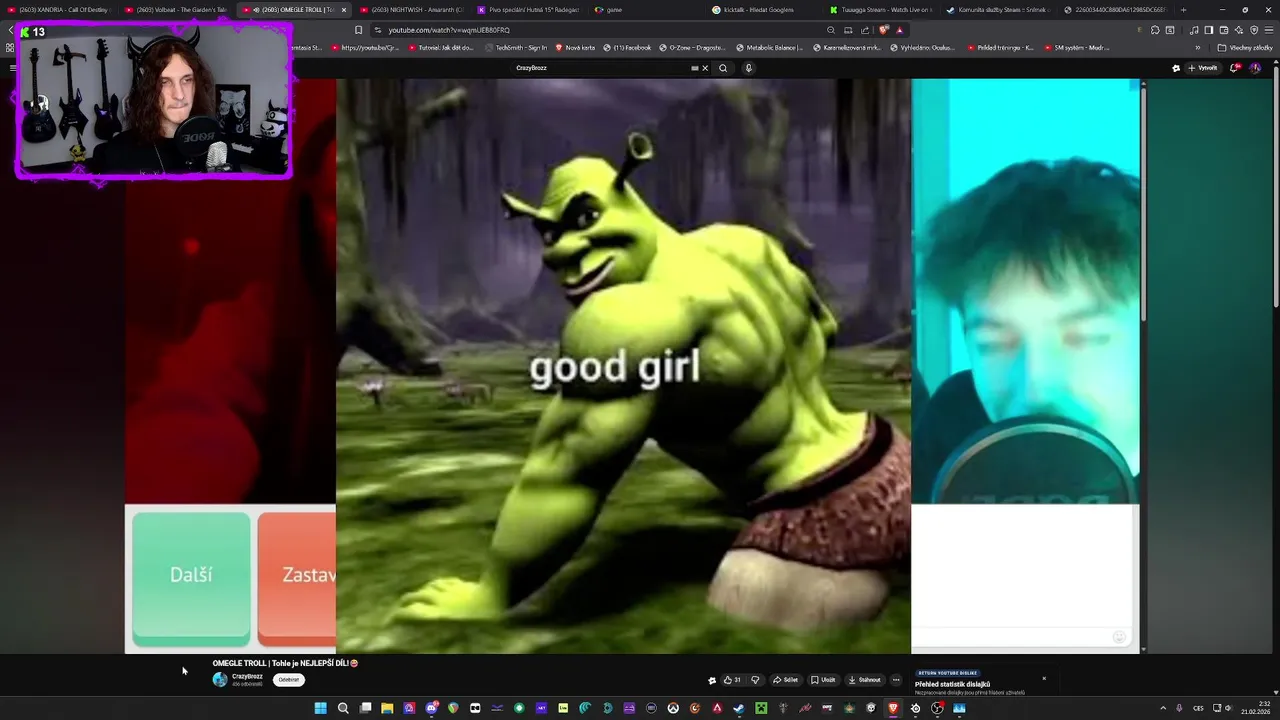Show hidden system tray icons
The image size is (1280, 720).
[x=1163, y=708]
